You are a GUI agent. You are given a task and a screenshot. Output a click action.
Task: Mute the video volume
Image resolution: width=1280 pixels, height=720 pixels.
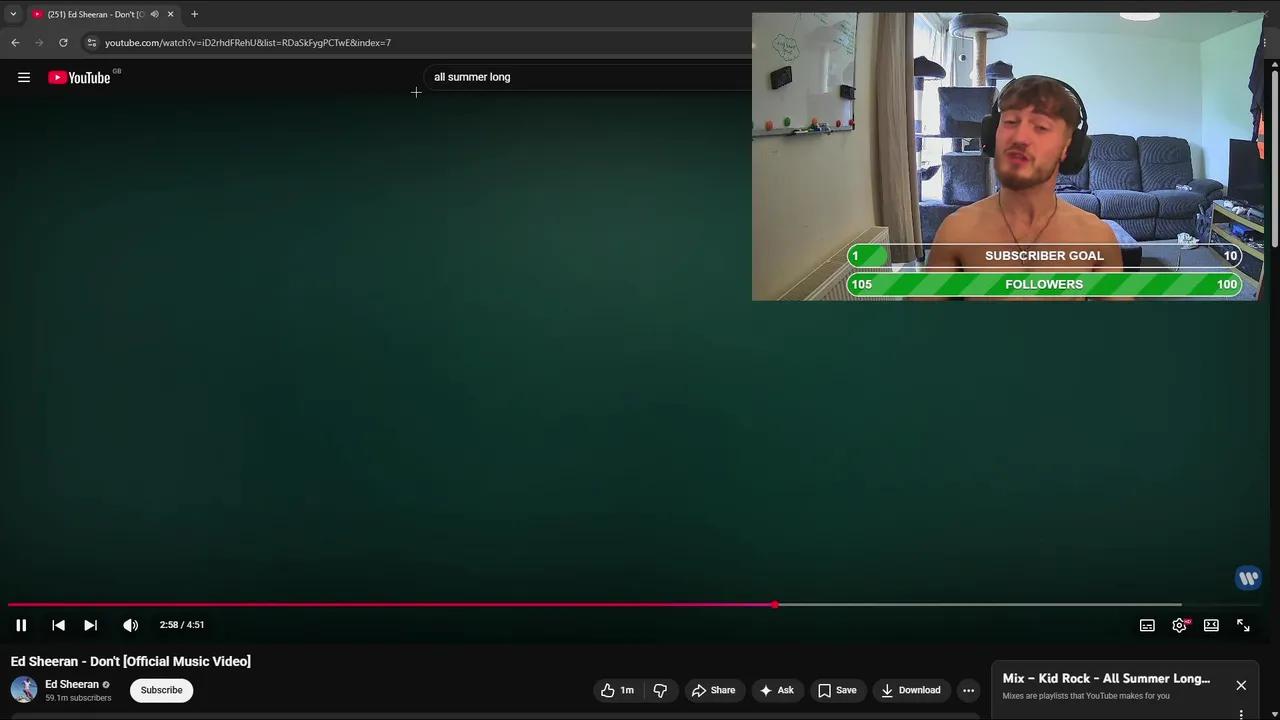coord(130,625)
